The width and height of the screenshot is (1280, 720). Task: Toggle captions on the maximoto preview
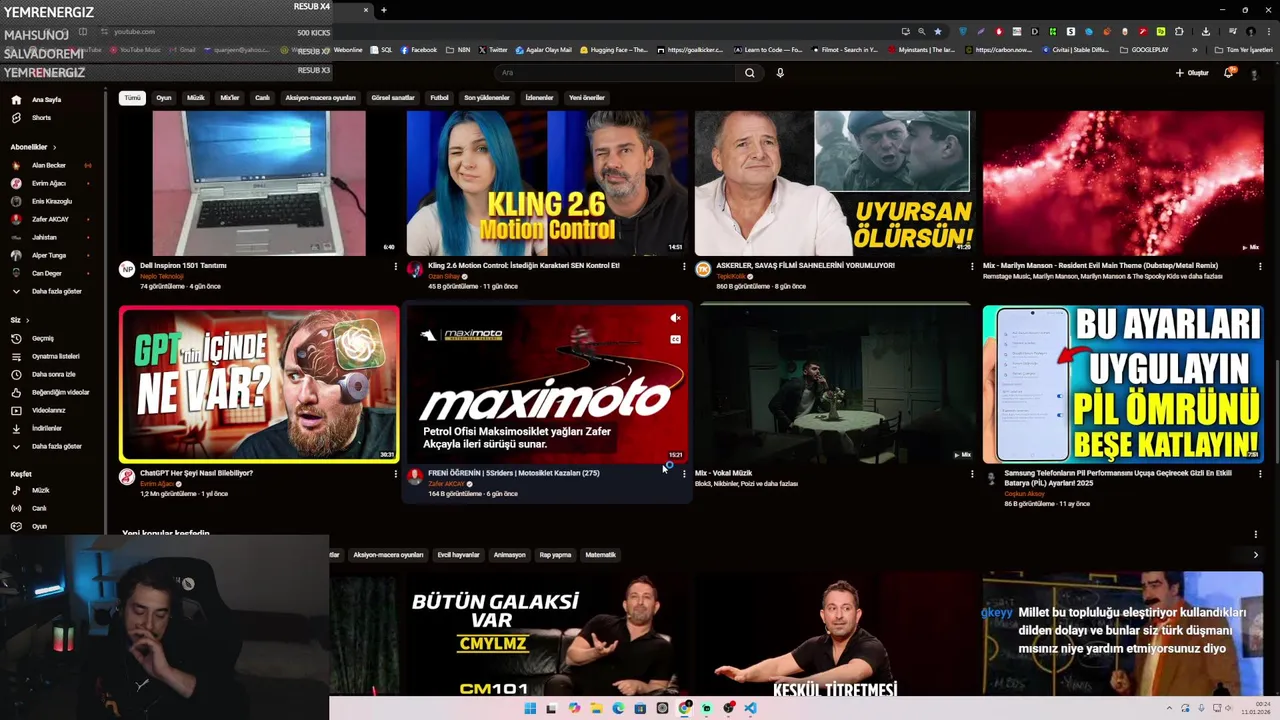click(x=675, y=339)
